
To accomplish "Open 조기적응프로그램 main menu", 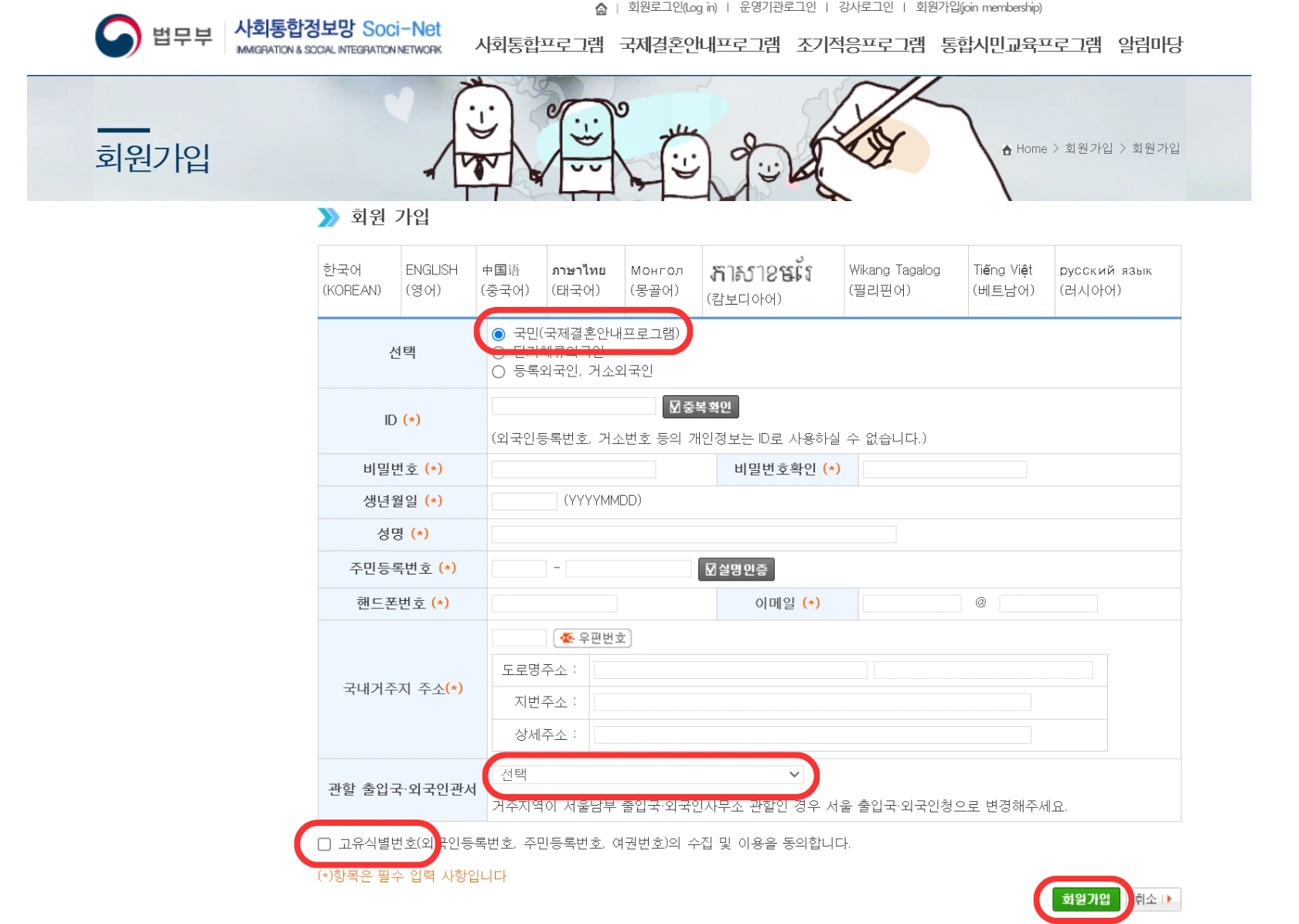I will click(861, 45).
